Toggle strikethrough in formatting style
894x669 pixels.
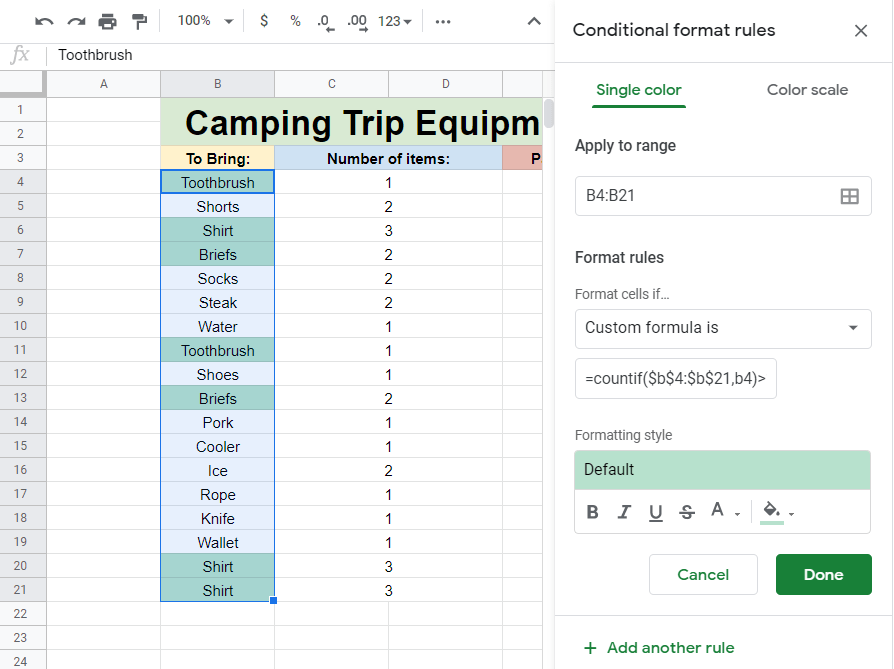click(687, 511)
